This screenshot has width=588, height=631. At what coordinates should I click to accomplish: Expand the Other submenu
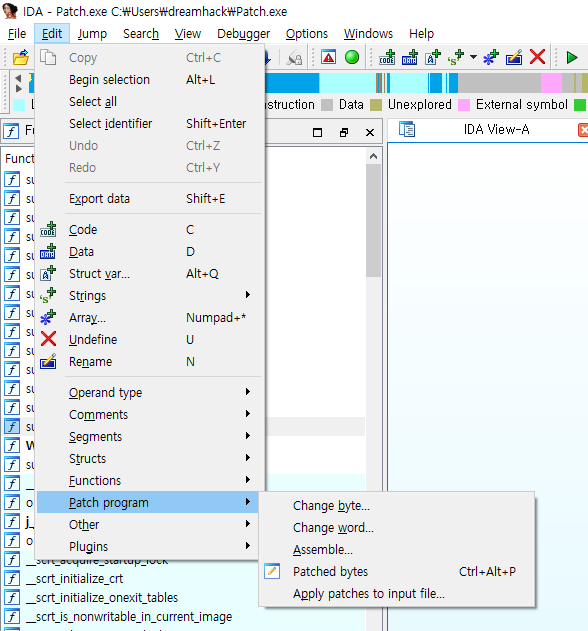click(150, 524)
